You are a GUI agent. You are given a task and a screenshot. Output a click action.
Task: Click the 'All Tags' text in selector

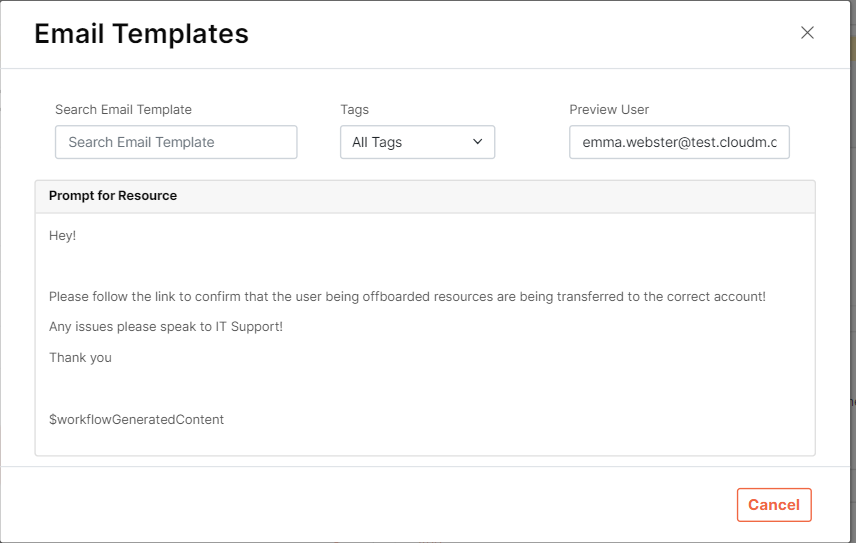(377, 142)
